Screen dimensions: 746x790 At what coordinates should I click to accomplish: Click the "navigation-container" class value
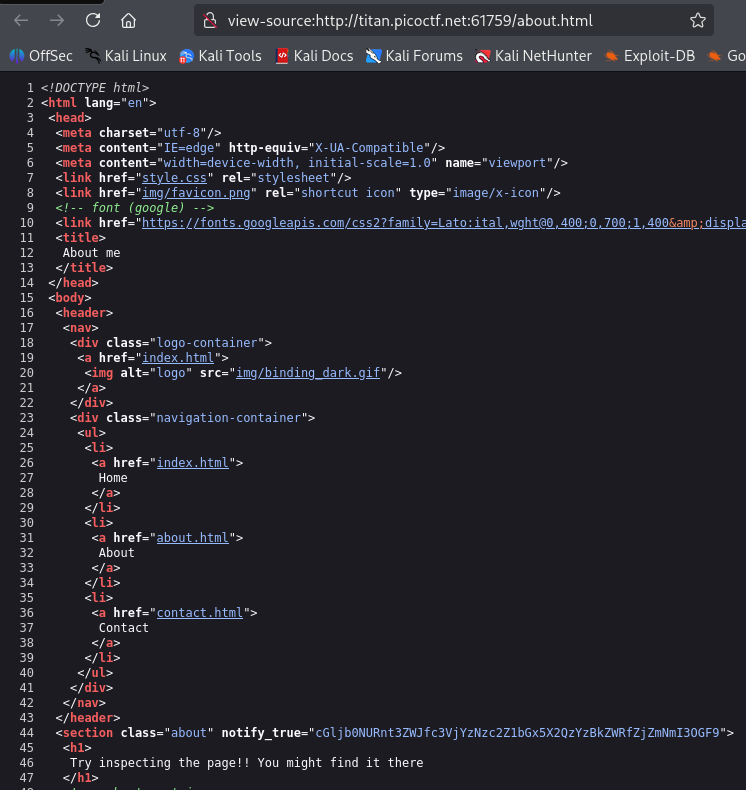coord(229,418)
